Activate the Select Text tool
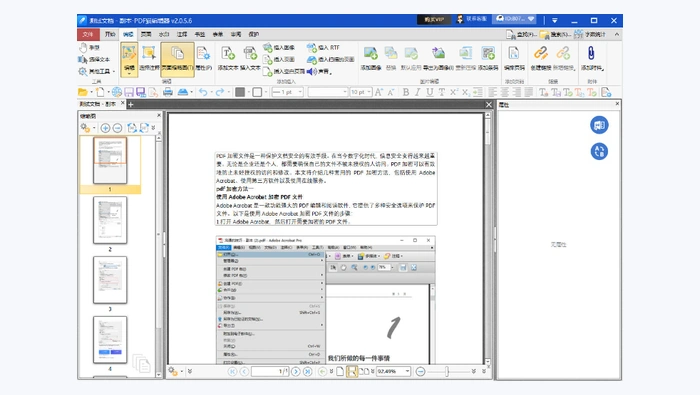 coord(94,59)
